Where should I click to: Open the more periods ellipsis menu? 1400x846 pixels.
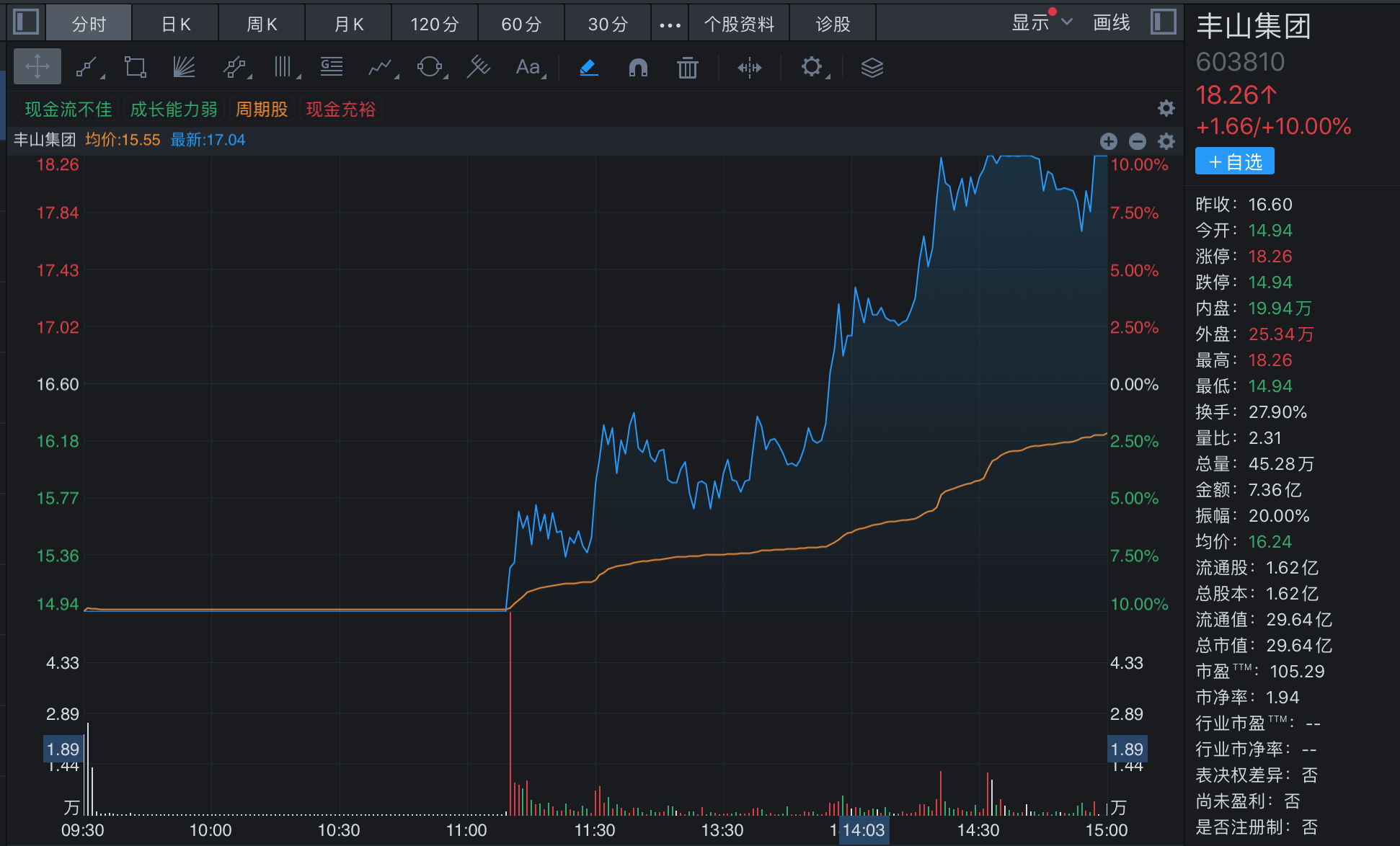point(670,25)
